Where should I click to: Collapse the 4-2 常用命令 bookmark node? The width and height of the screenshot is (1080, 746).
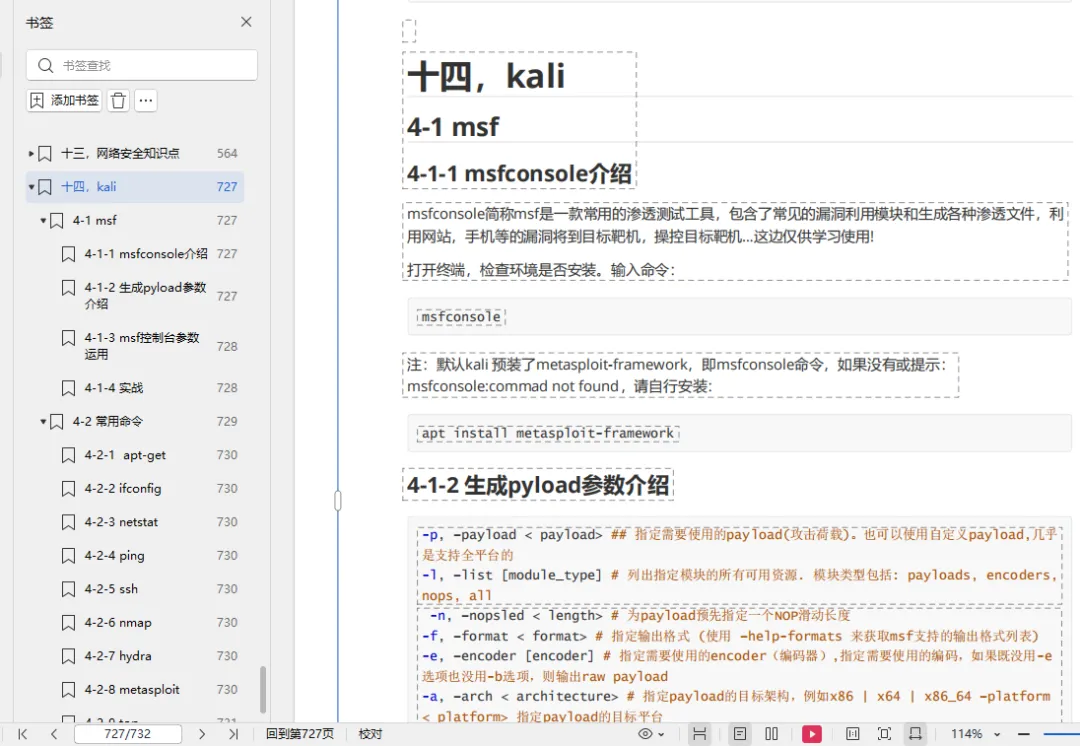pyautogui.click(x=43, y=421)
